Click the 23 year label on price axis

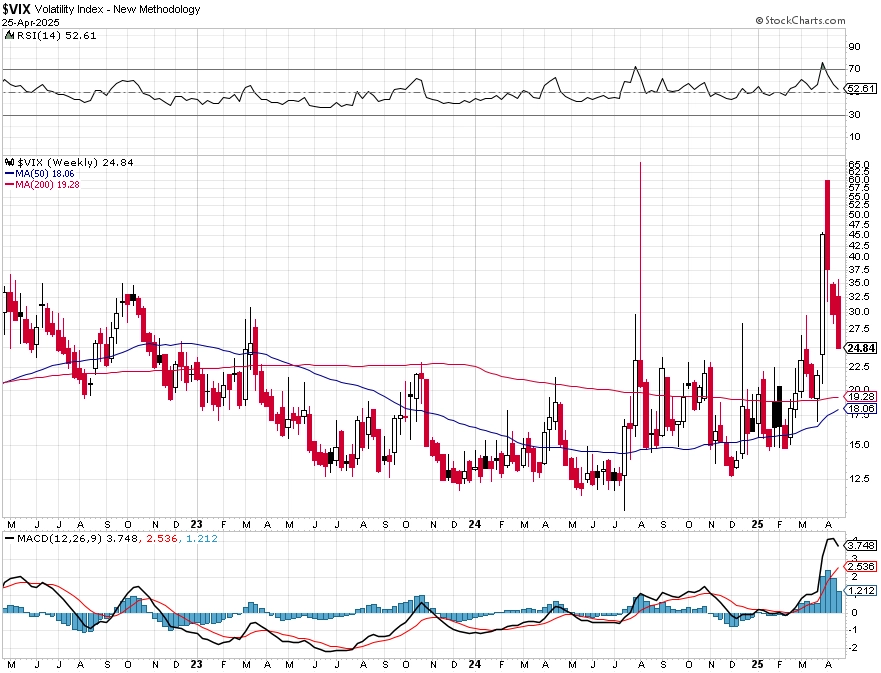point(196,524)
